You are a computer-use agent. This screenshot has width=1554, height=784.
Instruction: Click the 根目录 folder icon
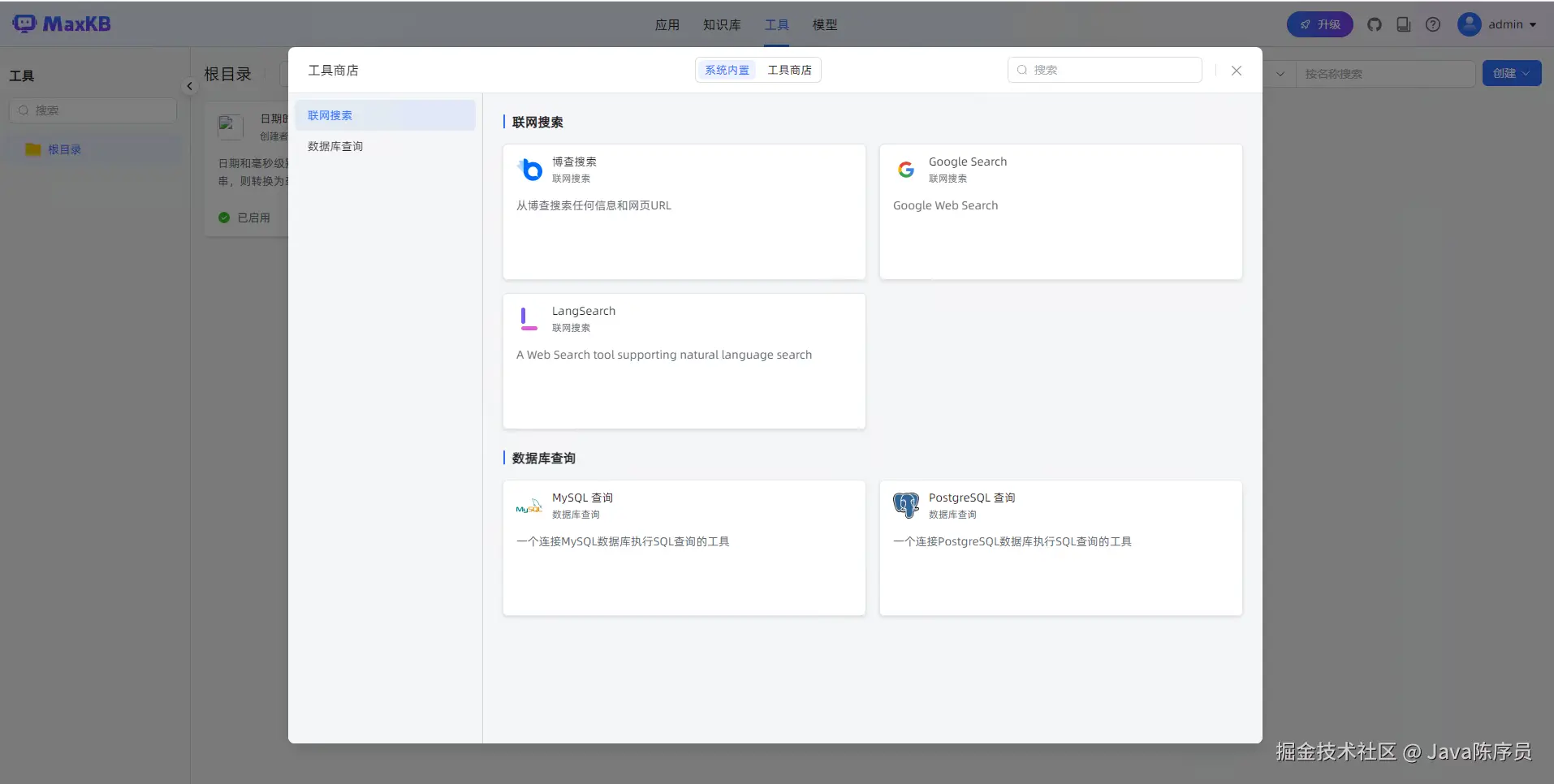click(33, 149)
